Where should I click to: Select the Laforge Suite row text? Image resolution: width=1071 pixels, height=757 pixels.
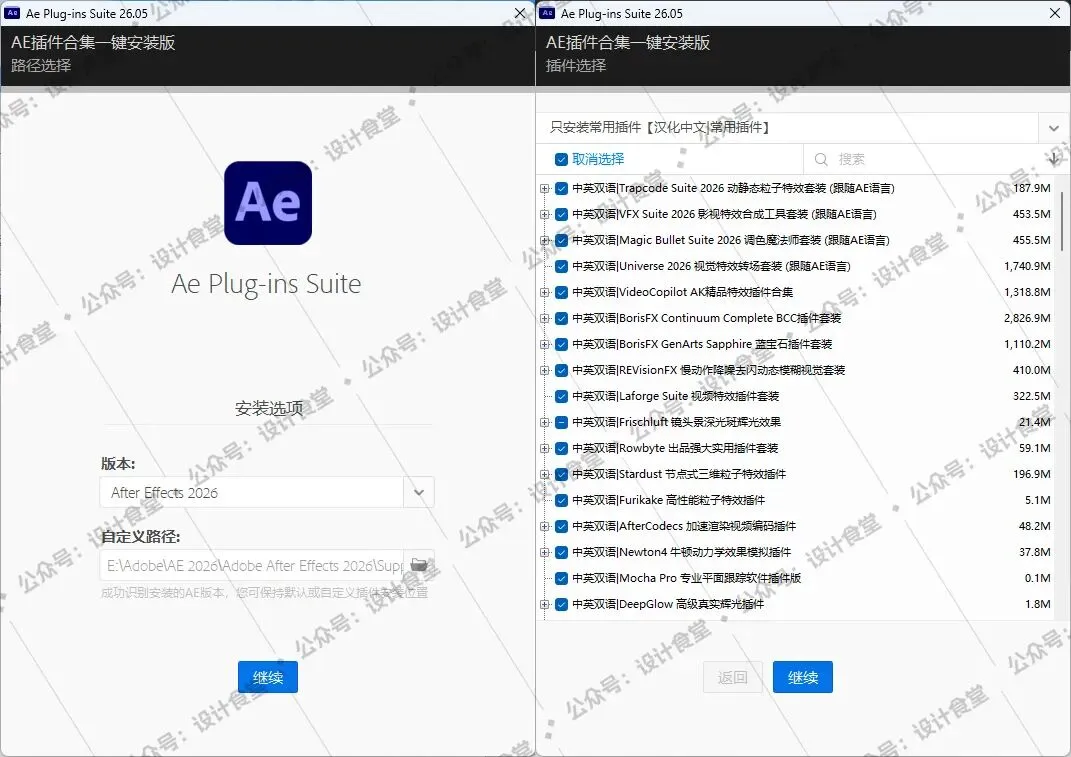tap(676, 396)
